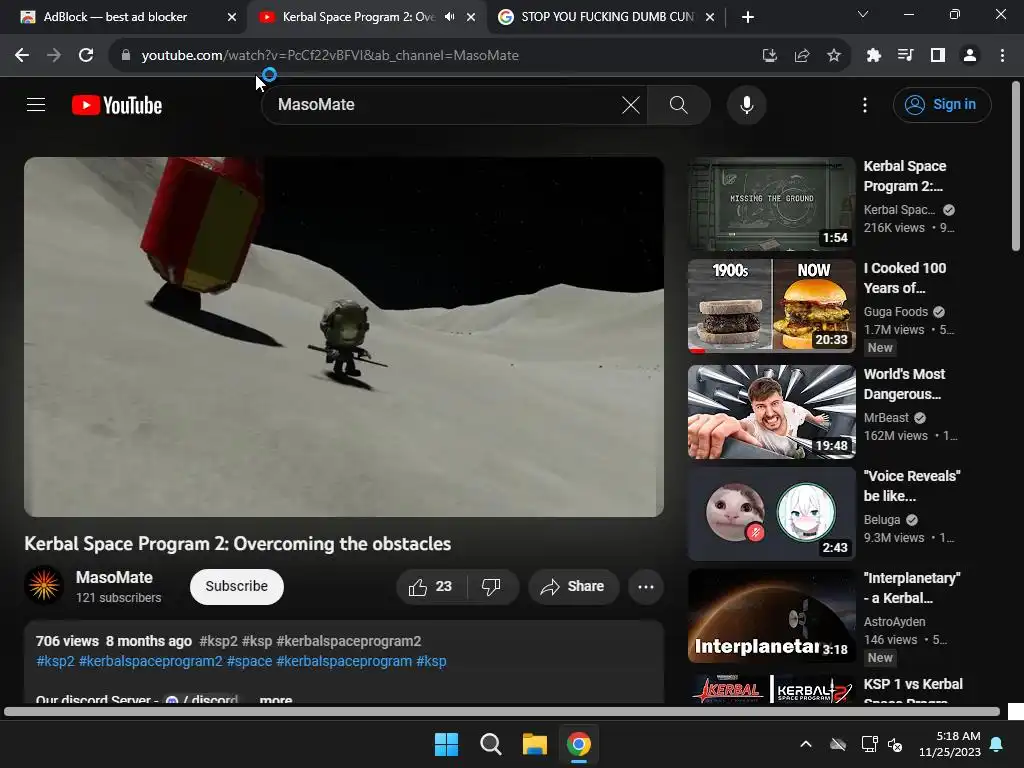Image resolution: width=1024 pixels, height=768 pixels.
Task: Click Chrome icon in taskbar
Action: pyautogui.click(x=579, y=744)
